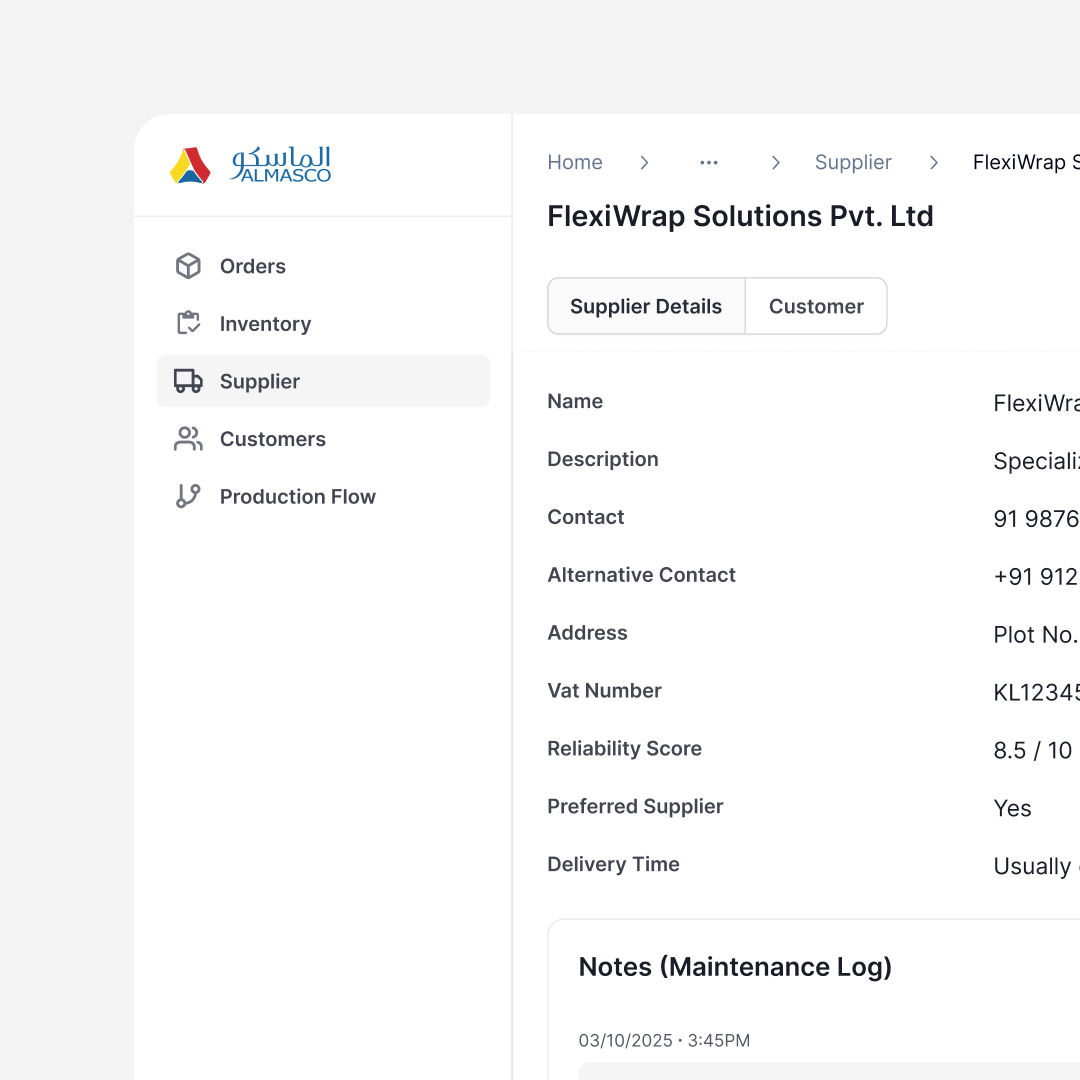Click the Production Flow branch icon
The width and height of the screenshot is (1080, 1080).
click(x=188, y=496)
